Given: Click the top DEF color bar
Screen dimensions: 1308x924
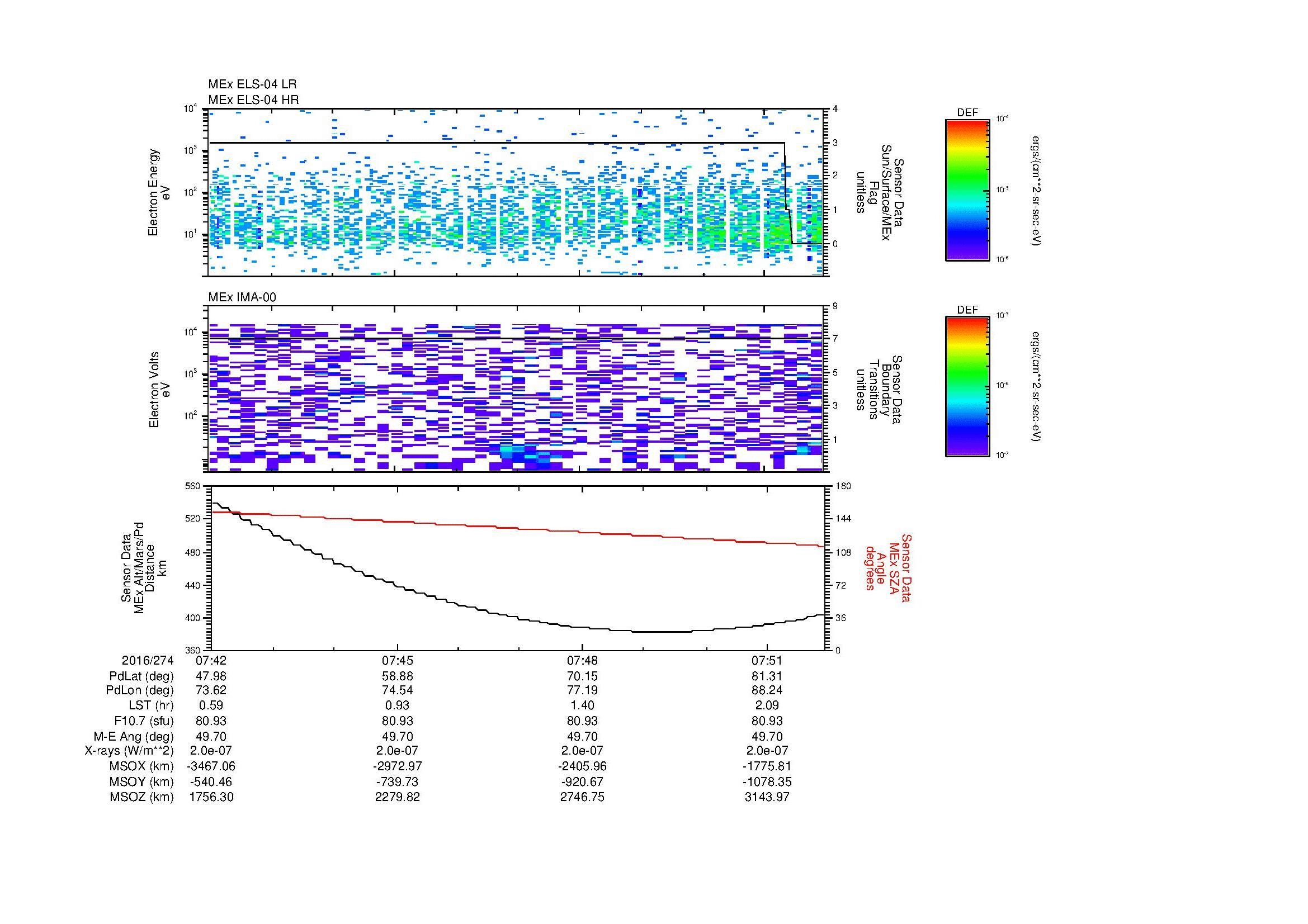Looking at the screenshot, I should click(967, 189).
